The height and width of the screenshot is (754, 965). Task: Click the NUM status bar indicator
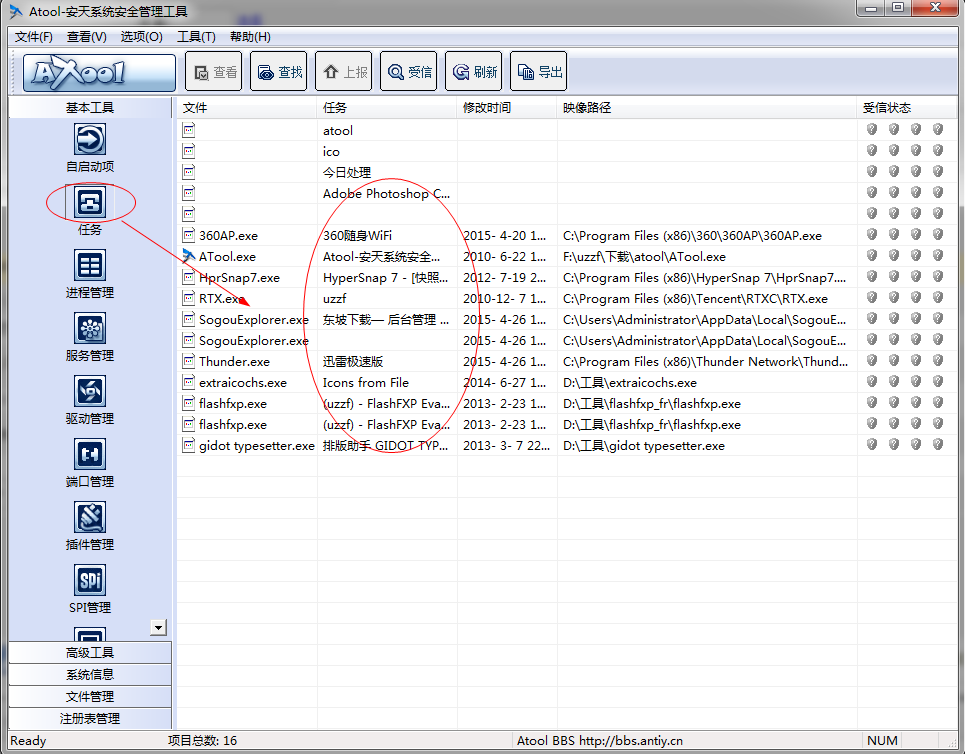(882, 740)
